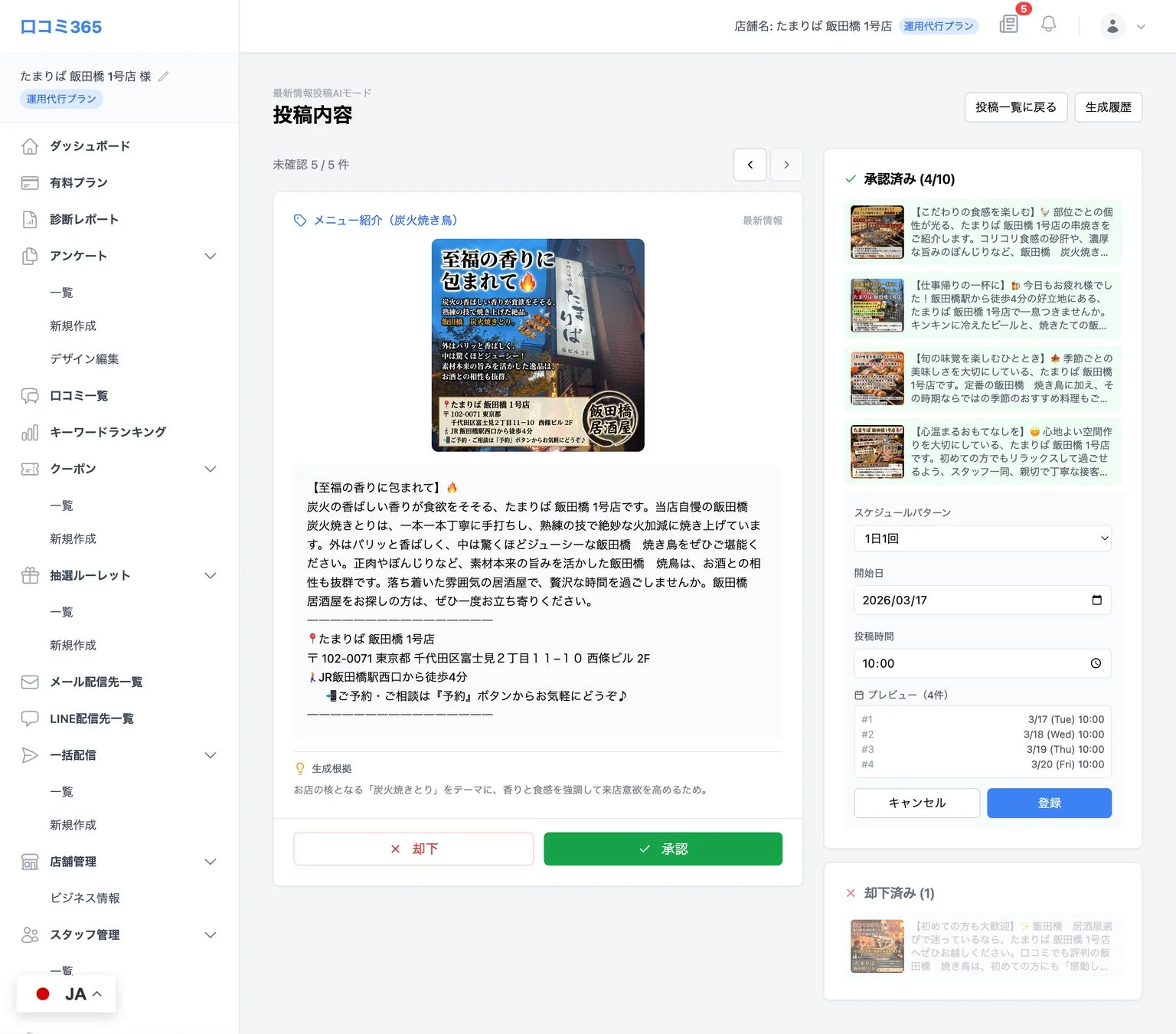Open the JA language selector

(66, 993)
